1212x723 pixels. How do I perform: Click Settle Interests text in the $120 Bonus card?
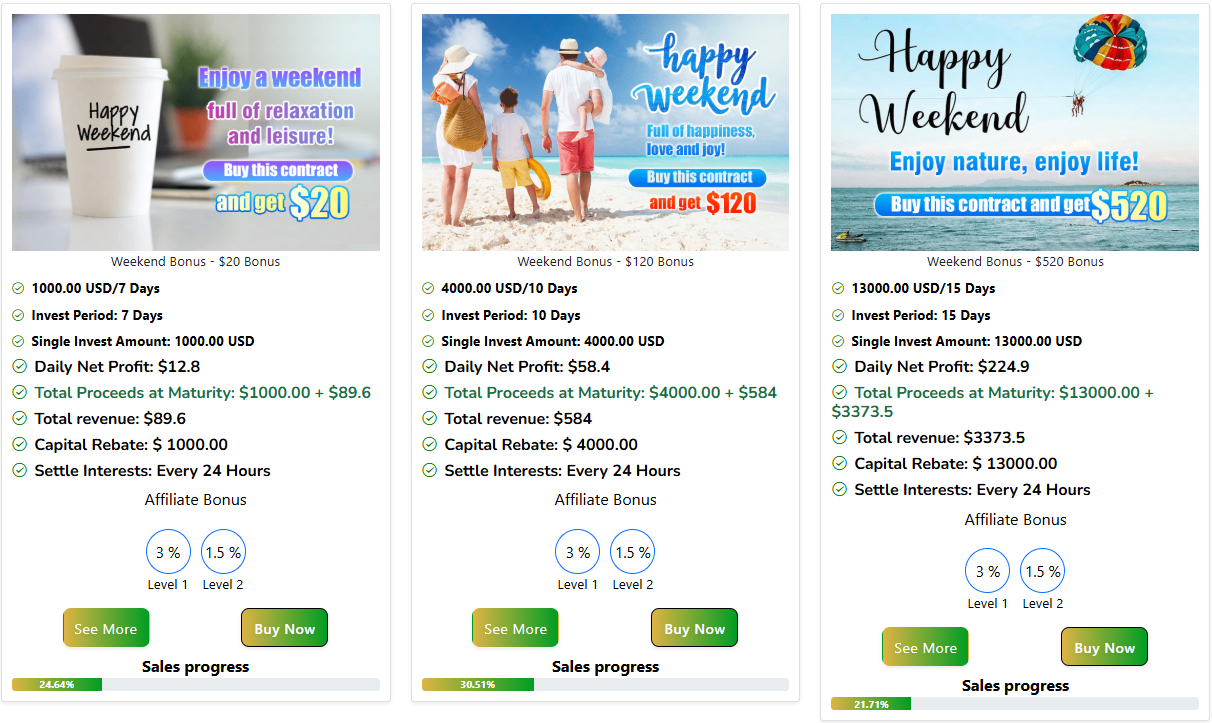(x=562, y=471)
